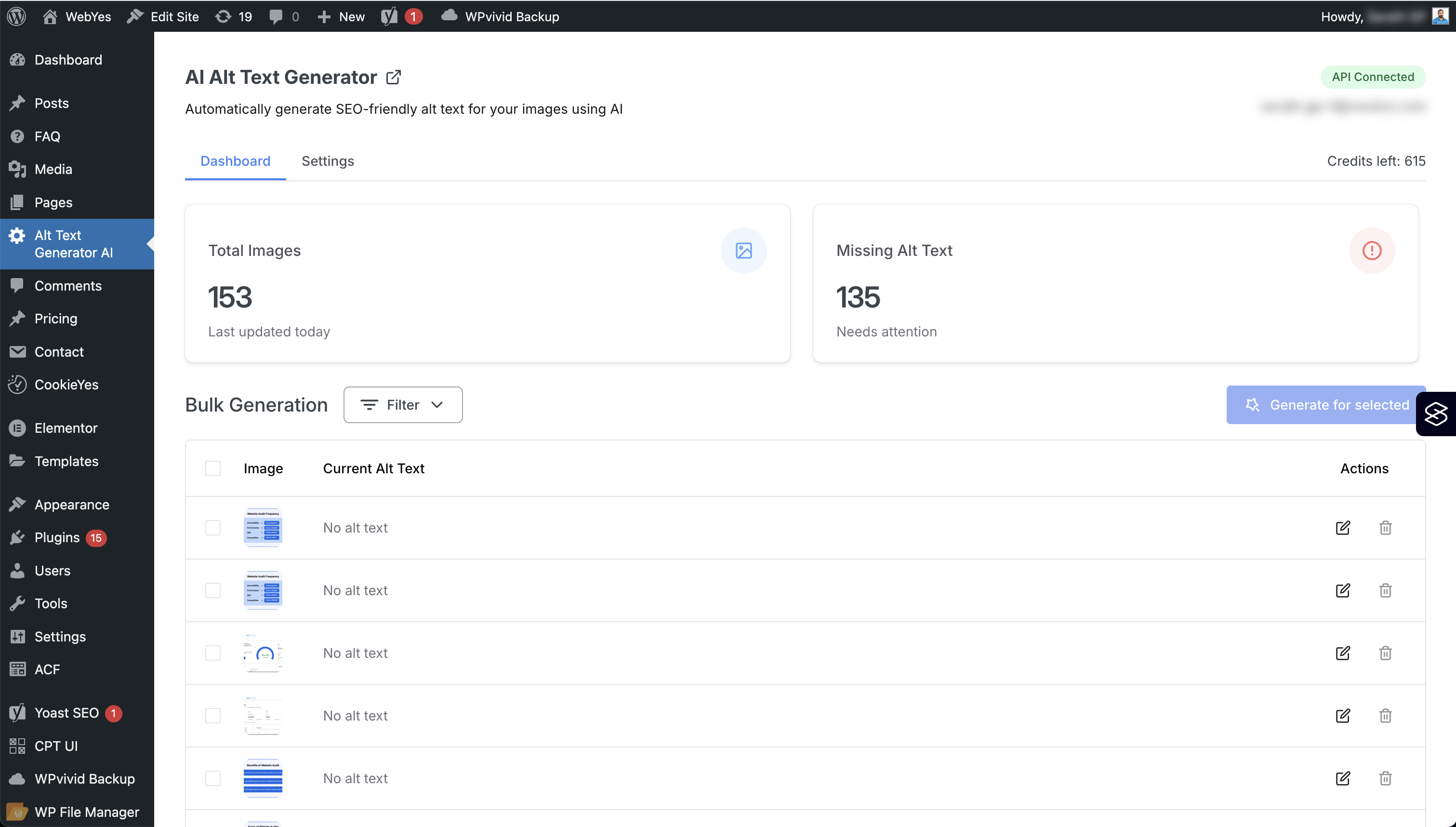Open Pricing in the sidebar

pyautogui.click(x=77, y=319)
